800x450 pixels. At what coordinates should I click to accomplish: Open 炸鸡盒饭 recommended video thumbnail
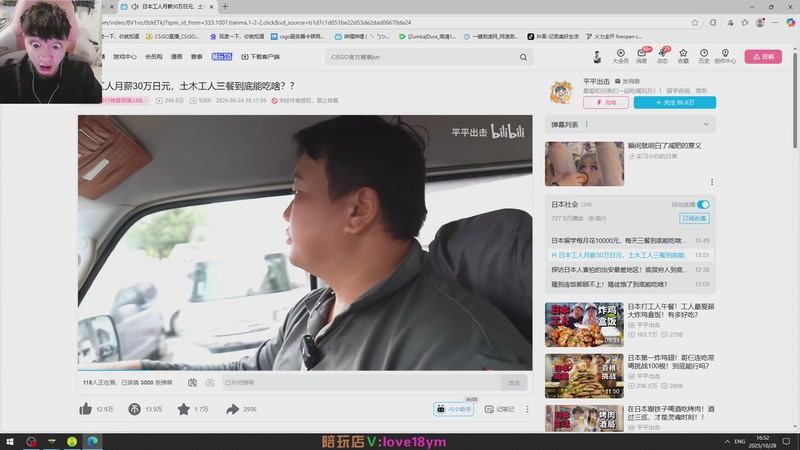pos(584,324)
